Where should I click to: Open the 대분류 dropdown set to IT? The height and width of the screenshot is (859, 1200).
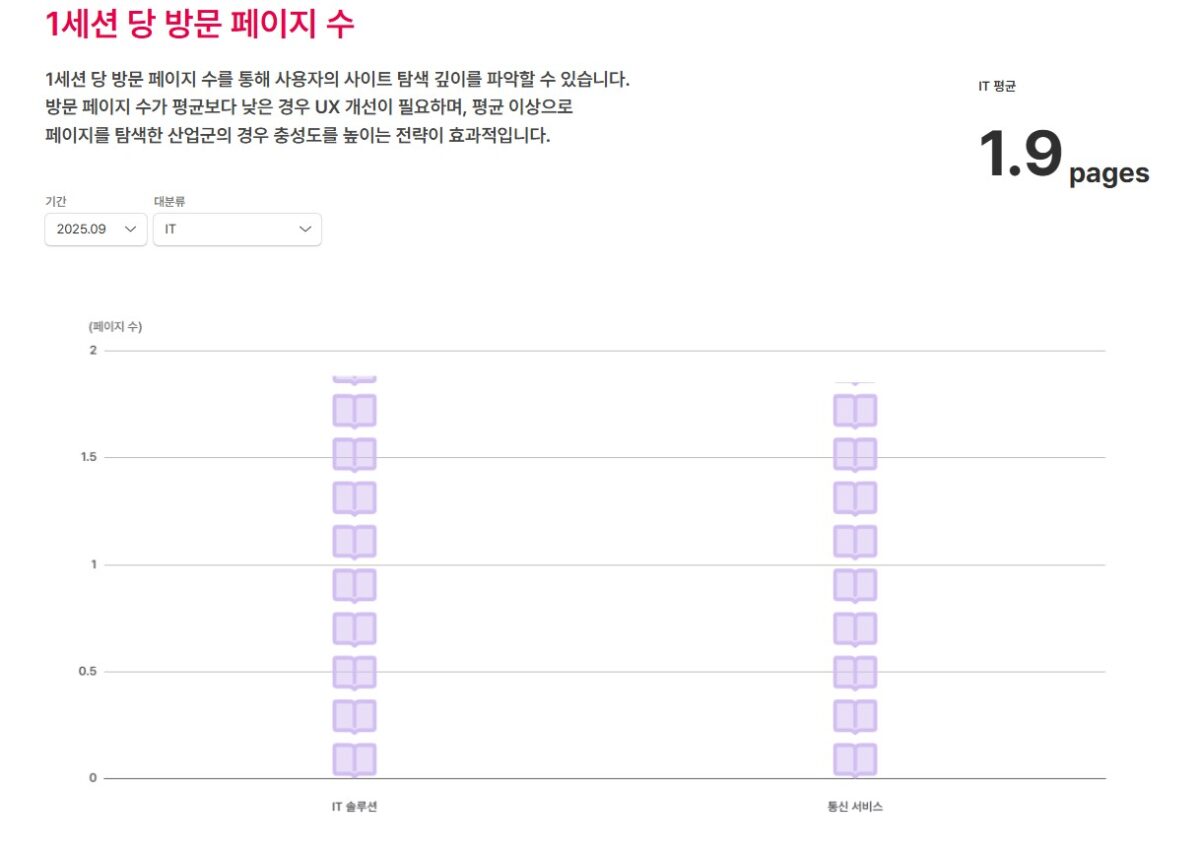237,229
